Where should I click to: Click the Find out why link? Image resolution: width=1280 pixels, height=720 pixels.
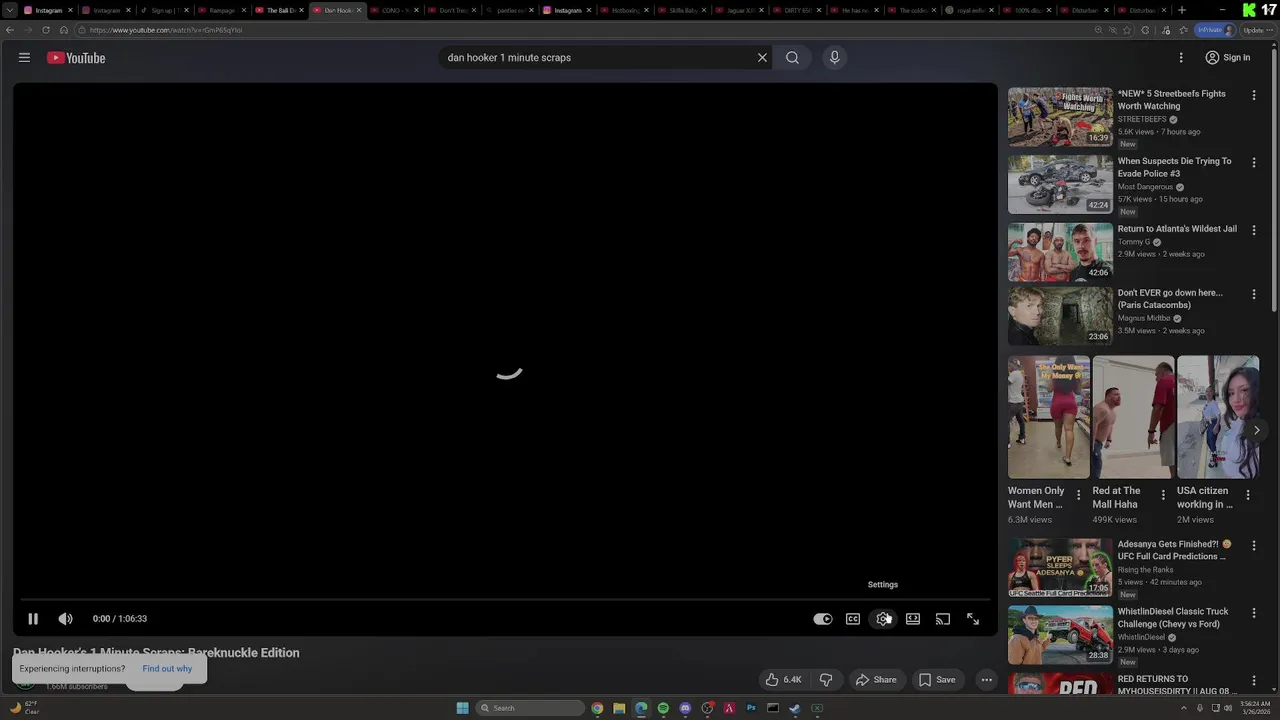(x=167, y=669)
